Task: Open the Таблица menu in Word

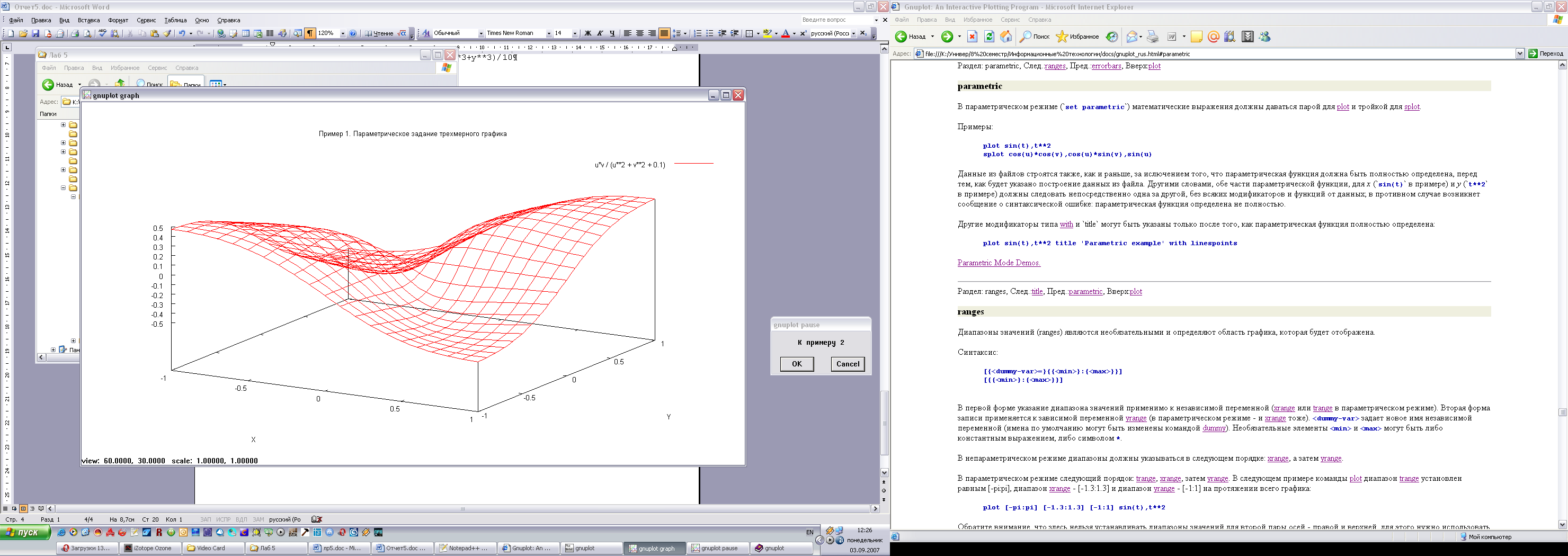Action: click(x=175, y=20)
